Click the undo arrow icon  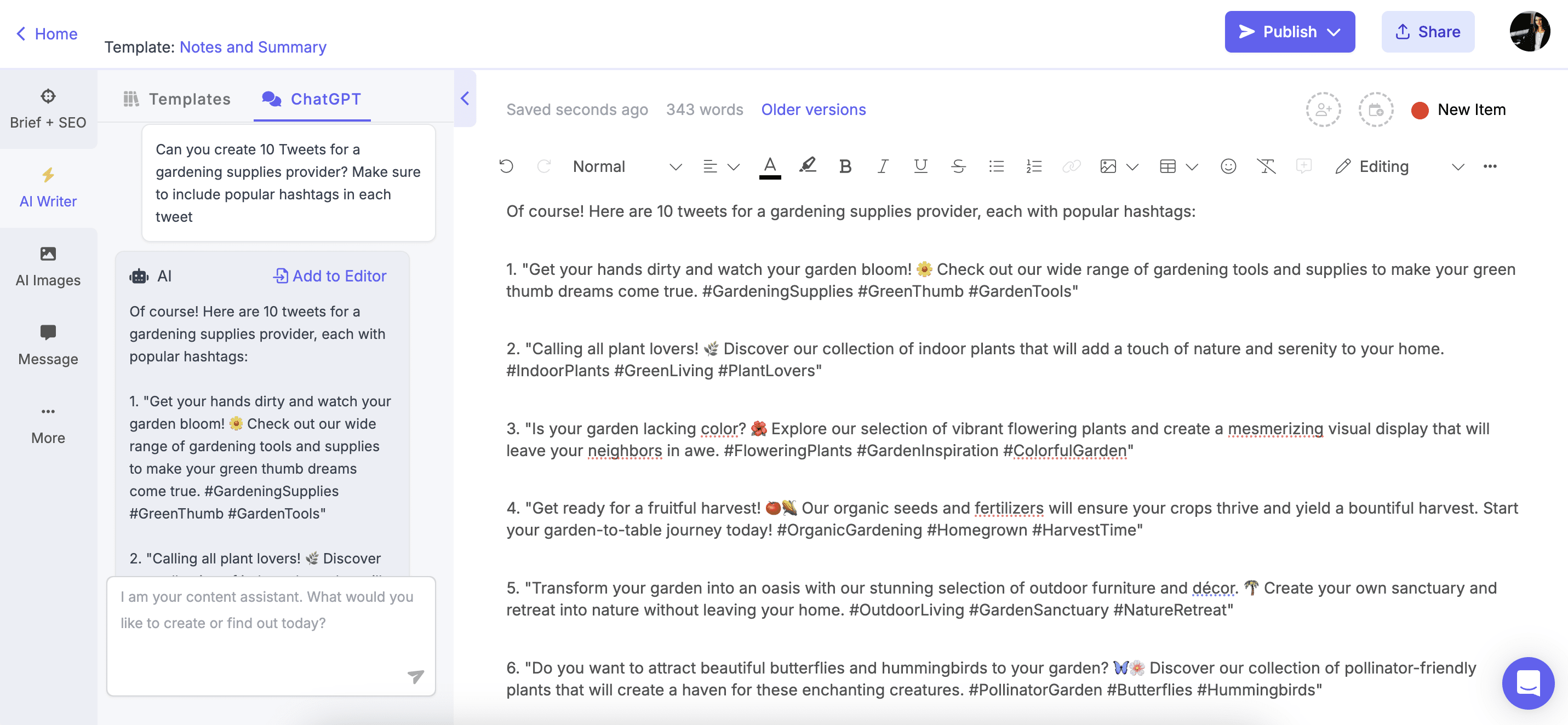pos(506,166)
